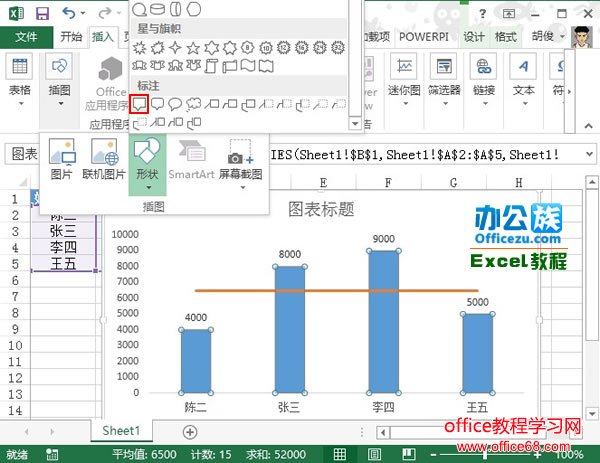The width and height of the screenshot is (600, 463).
Task: Switch to the 设计 design tab
Action: (474, 37)
